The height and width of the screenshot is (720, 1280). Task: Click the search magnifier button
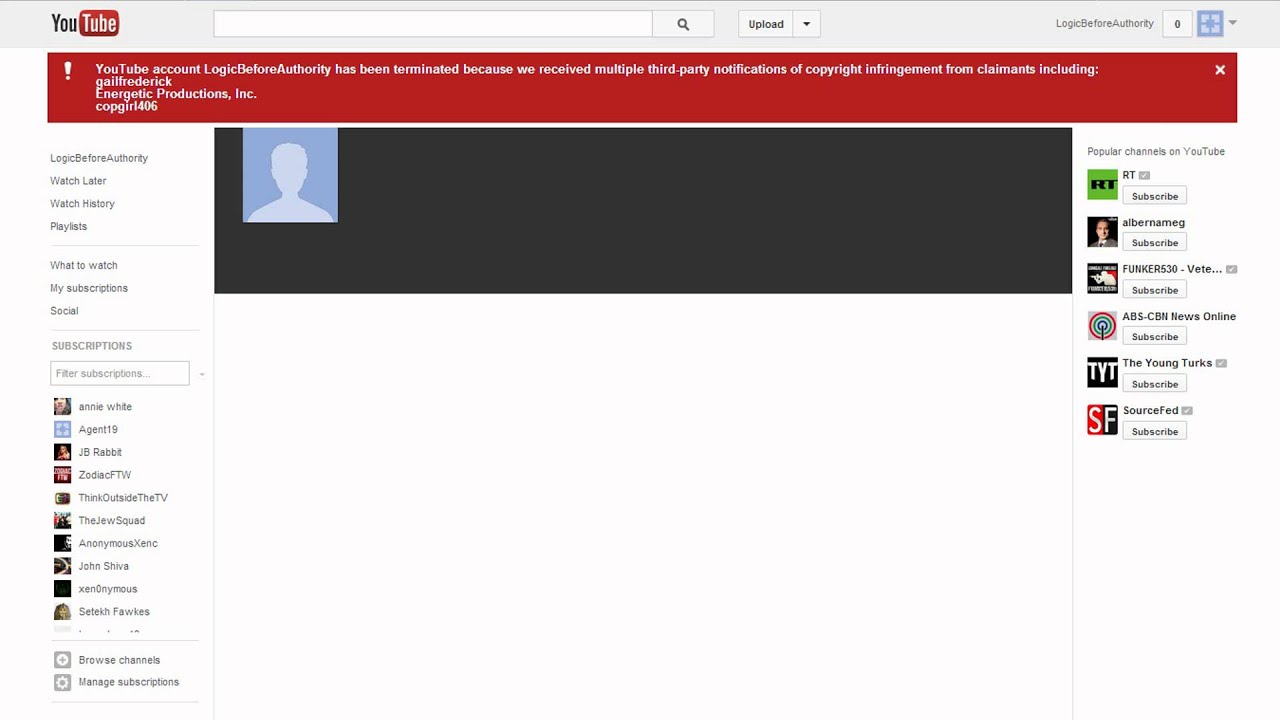(683, 24)
